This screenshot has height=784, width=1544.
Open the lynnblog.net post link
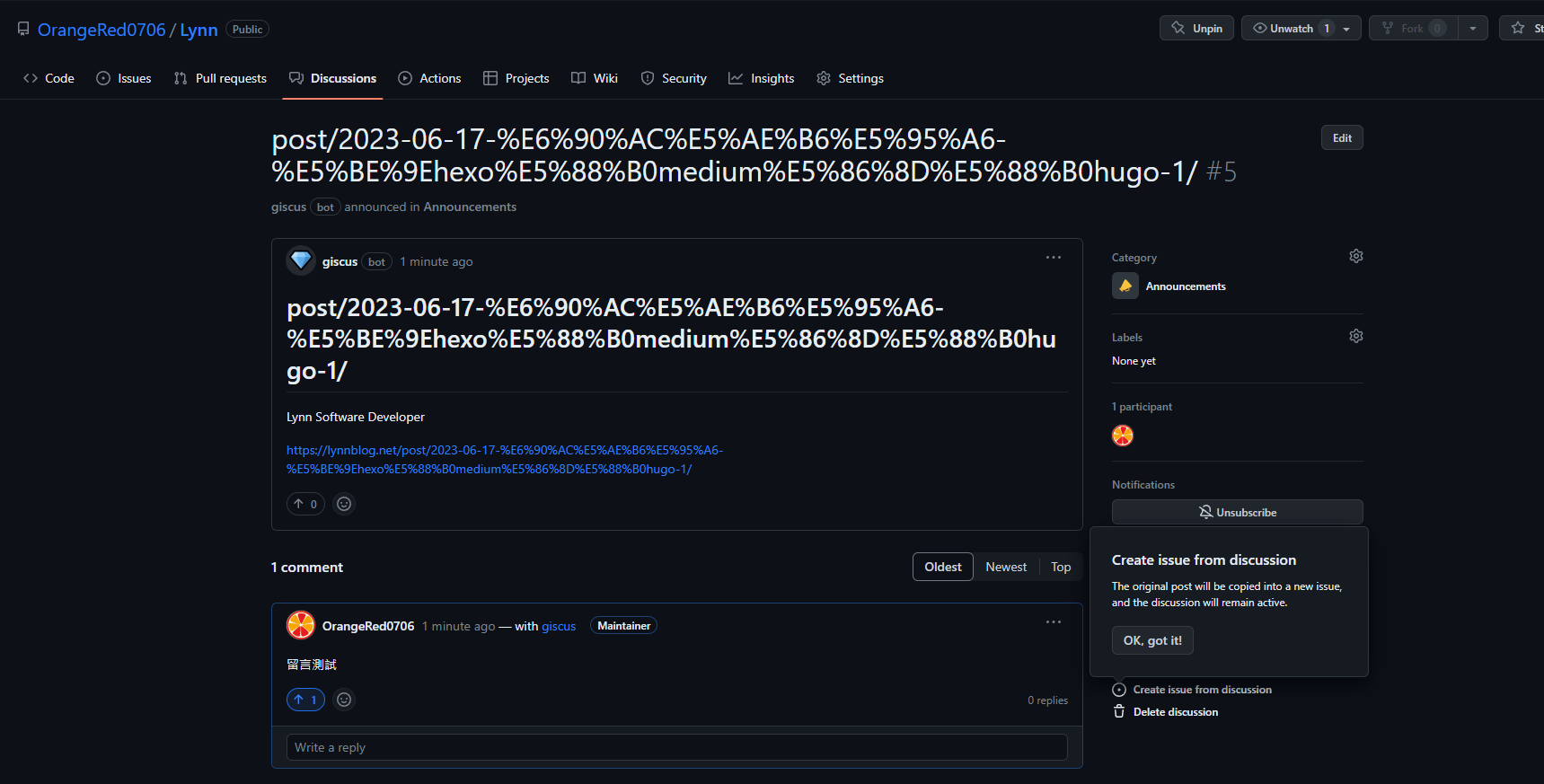point(504,460)
